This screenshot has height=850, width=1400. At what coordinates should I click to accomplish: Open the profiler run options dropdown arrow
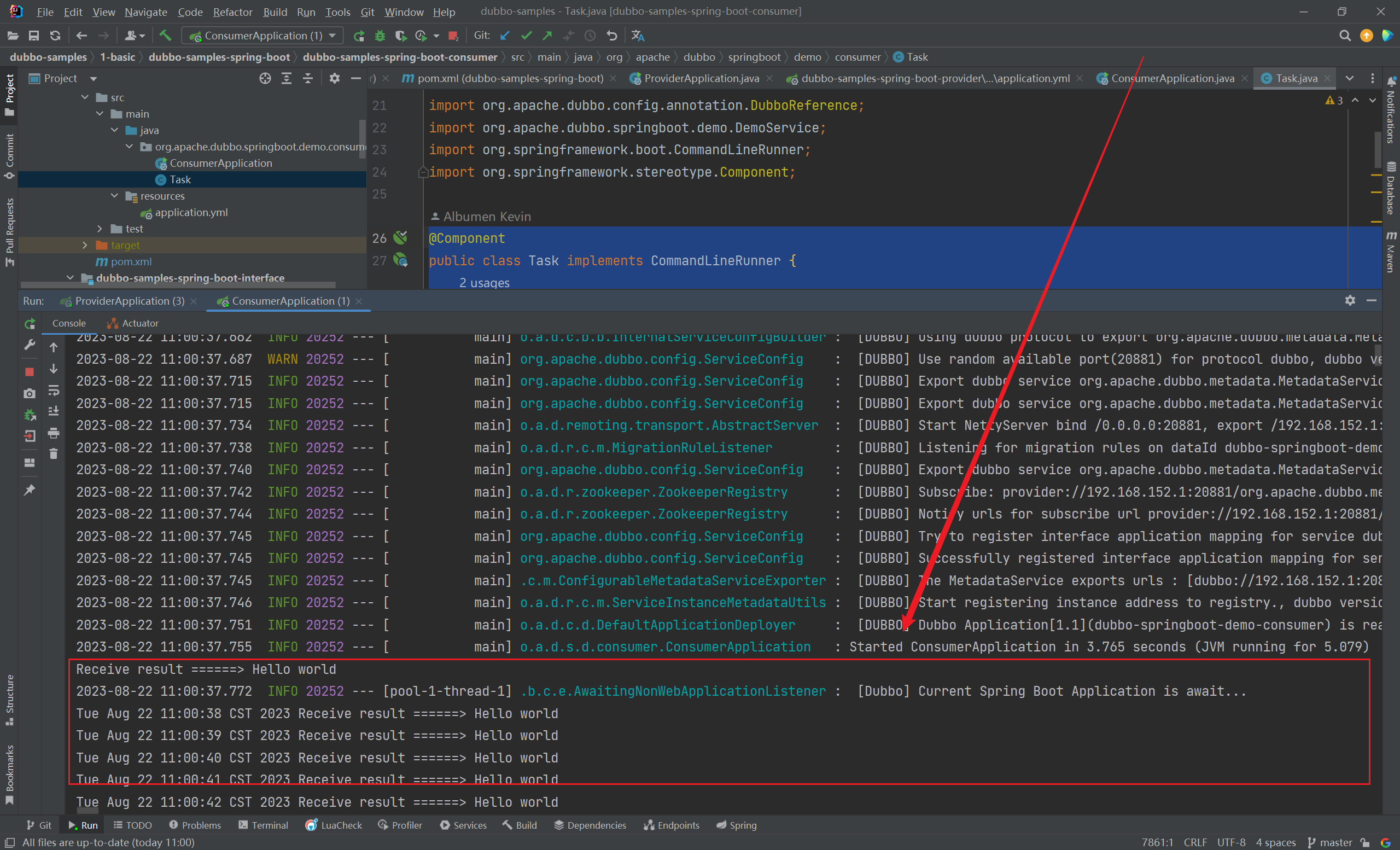point(436,36)
